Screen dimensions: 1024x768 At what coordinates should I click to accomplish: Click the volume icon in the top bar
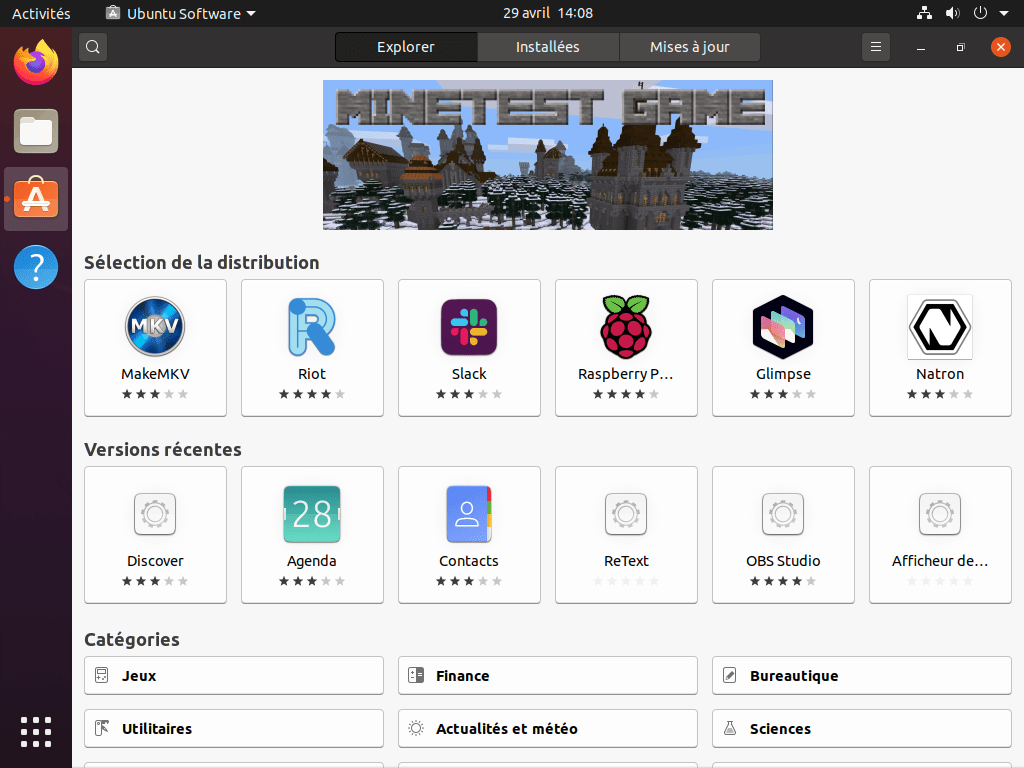click(x=953, y=13)
